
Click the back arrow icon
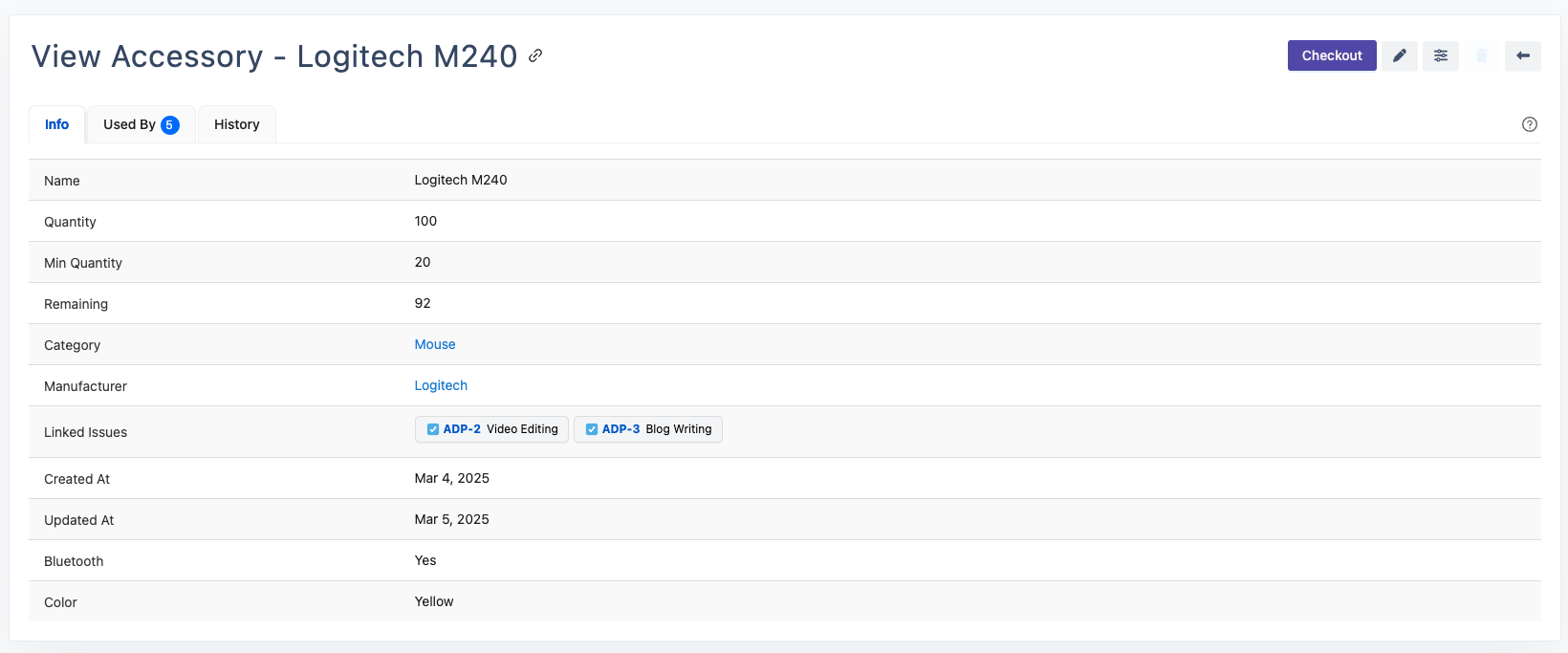tap(1523, 55)
